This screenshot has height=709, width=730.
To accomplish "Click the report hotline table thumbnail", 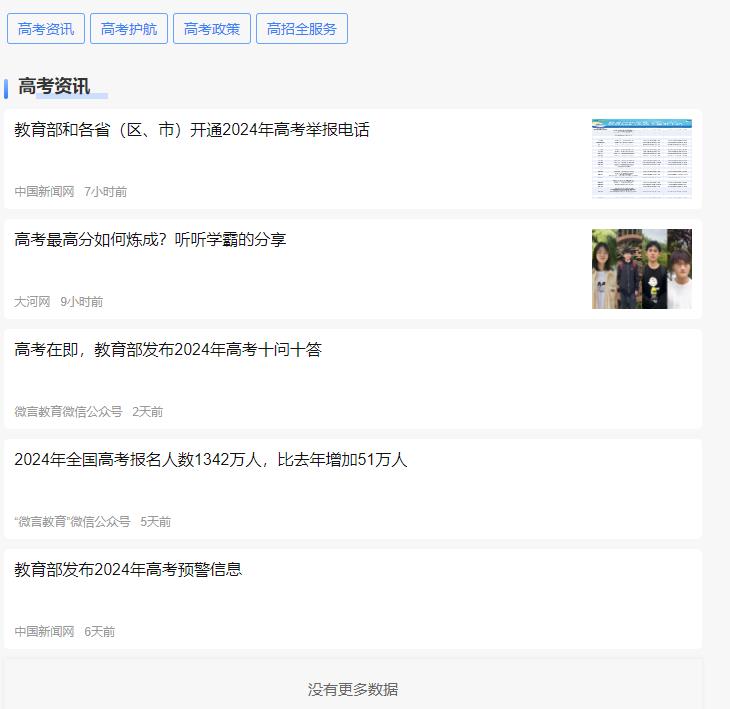I will (x=641, y=159).
